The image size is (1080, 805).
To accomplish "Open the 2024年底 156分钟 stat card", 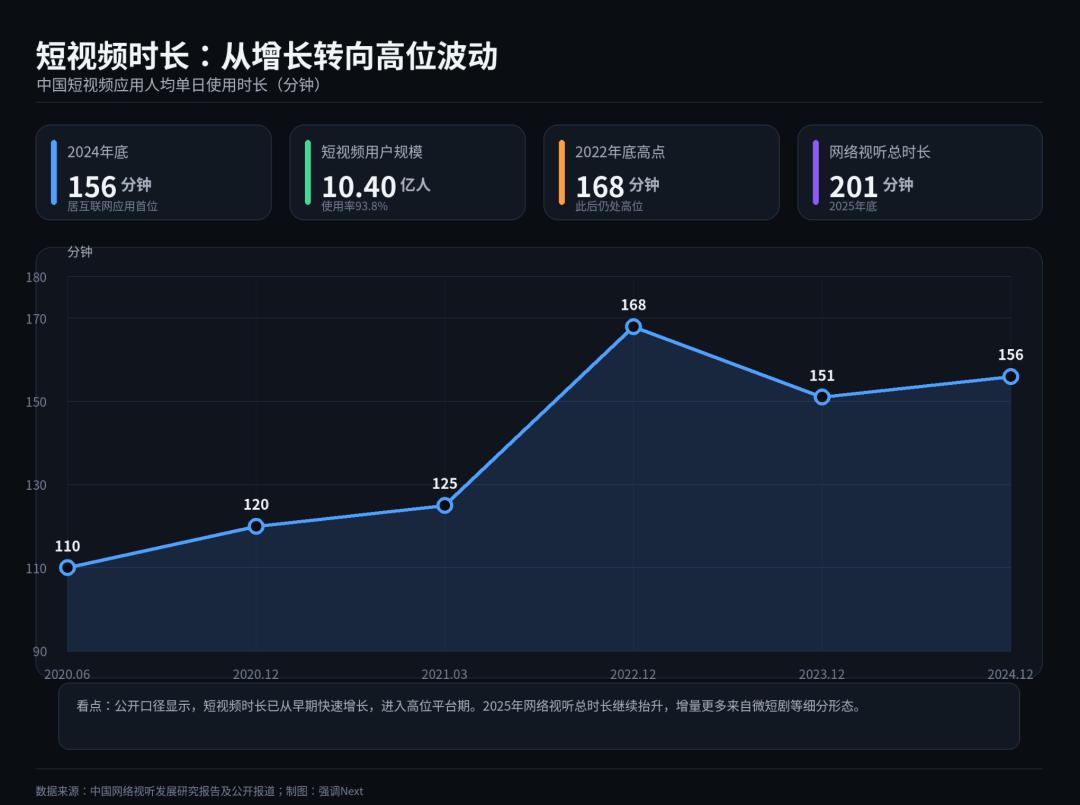I will (x=154, y=172).
